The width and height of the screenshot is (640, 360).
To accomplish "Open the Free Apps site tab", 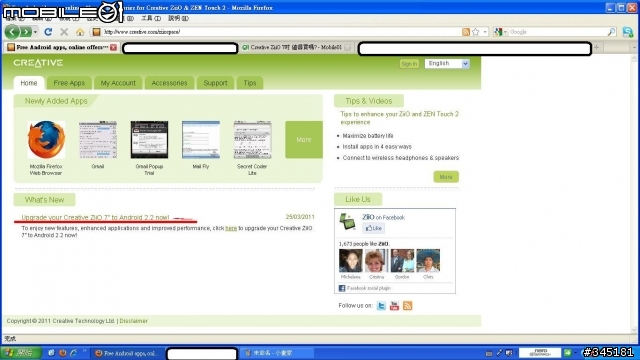I will click(x=69, y=83).
